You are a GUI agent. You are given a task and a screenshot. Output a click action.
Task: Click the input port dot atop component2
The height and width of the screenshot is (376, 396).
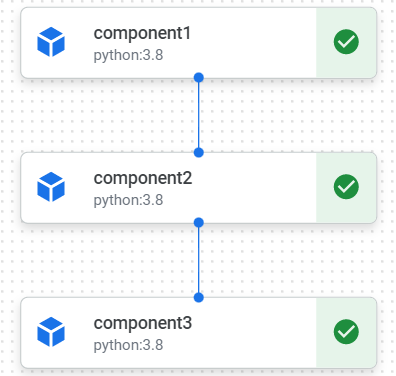[199, 153]
